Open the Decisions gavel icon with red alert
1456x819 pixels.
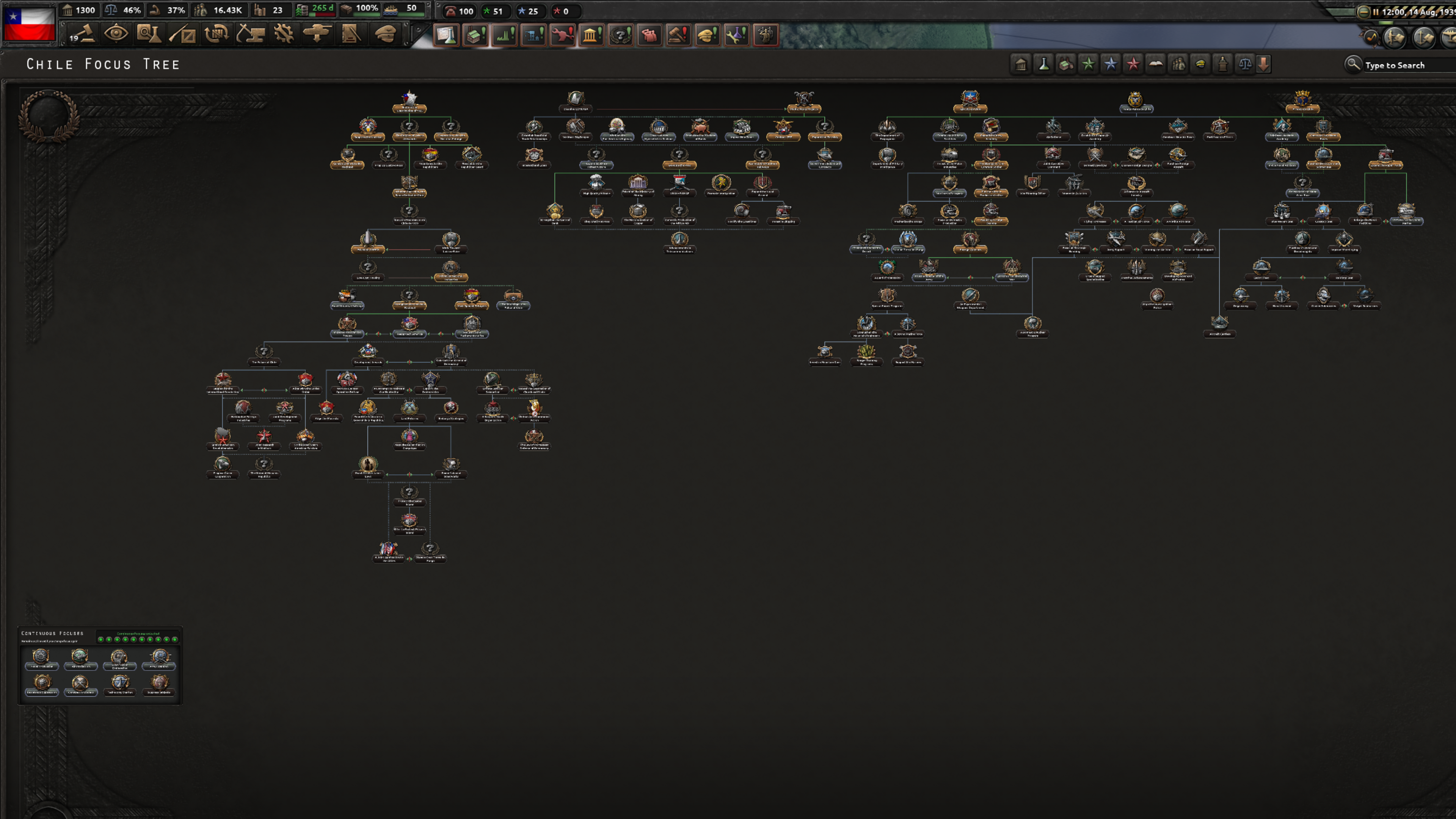pyautogui.click(x=679, y=35)
